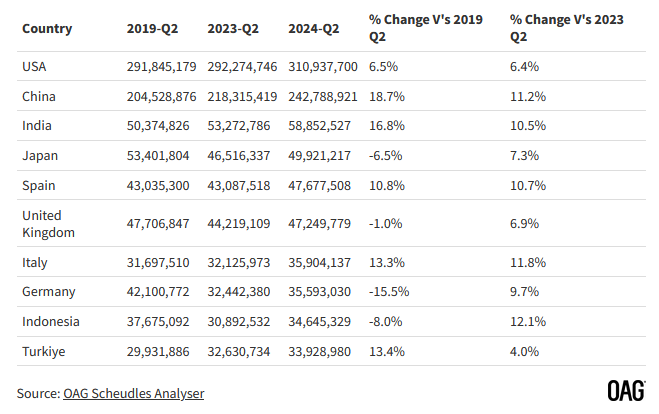Click the 2023-Q2 column header
The image size is (659, 414).
pyautogui.click(x=235, y=28)
